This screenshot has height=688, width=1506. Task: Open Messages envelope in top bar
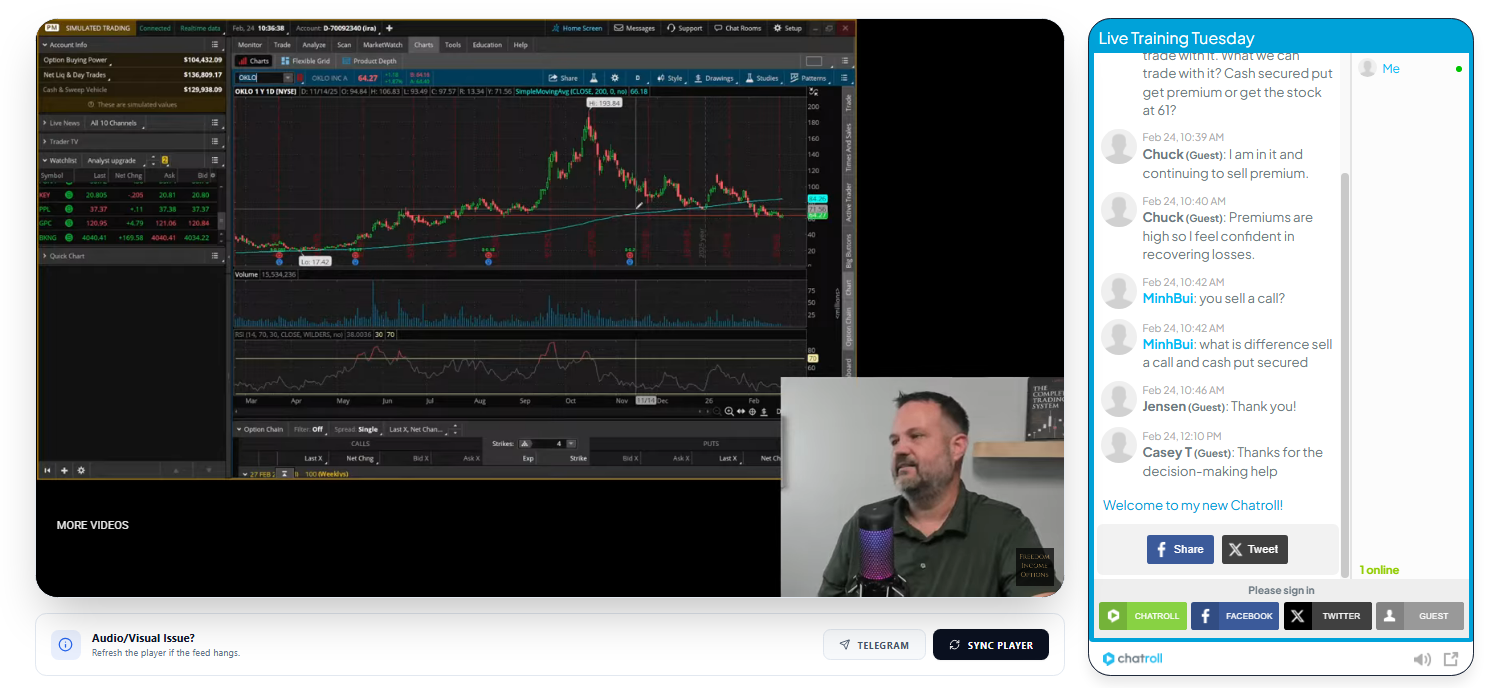[634, 28]
